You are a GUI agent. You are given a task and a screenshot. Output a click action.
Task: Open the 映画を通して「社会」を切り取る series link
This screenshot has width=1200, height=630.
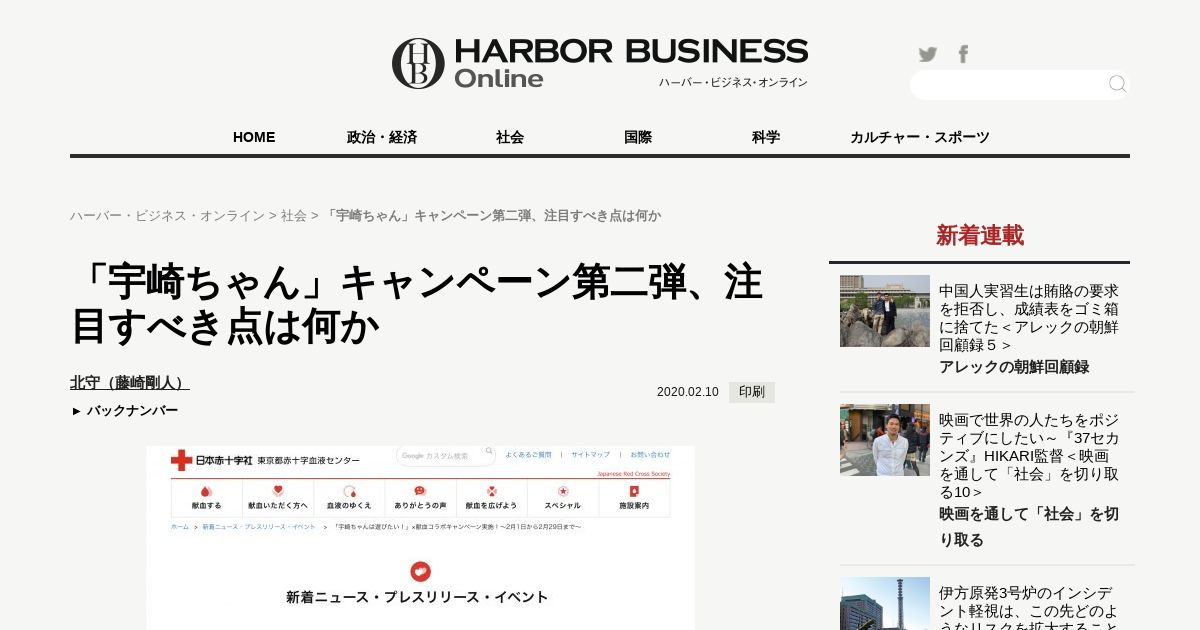pyautogui.click(x=1029, y=527)
